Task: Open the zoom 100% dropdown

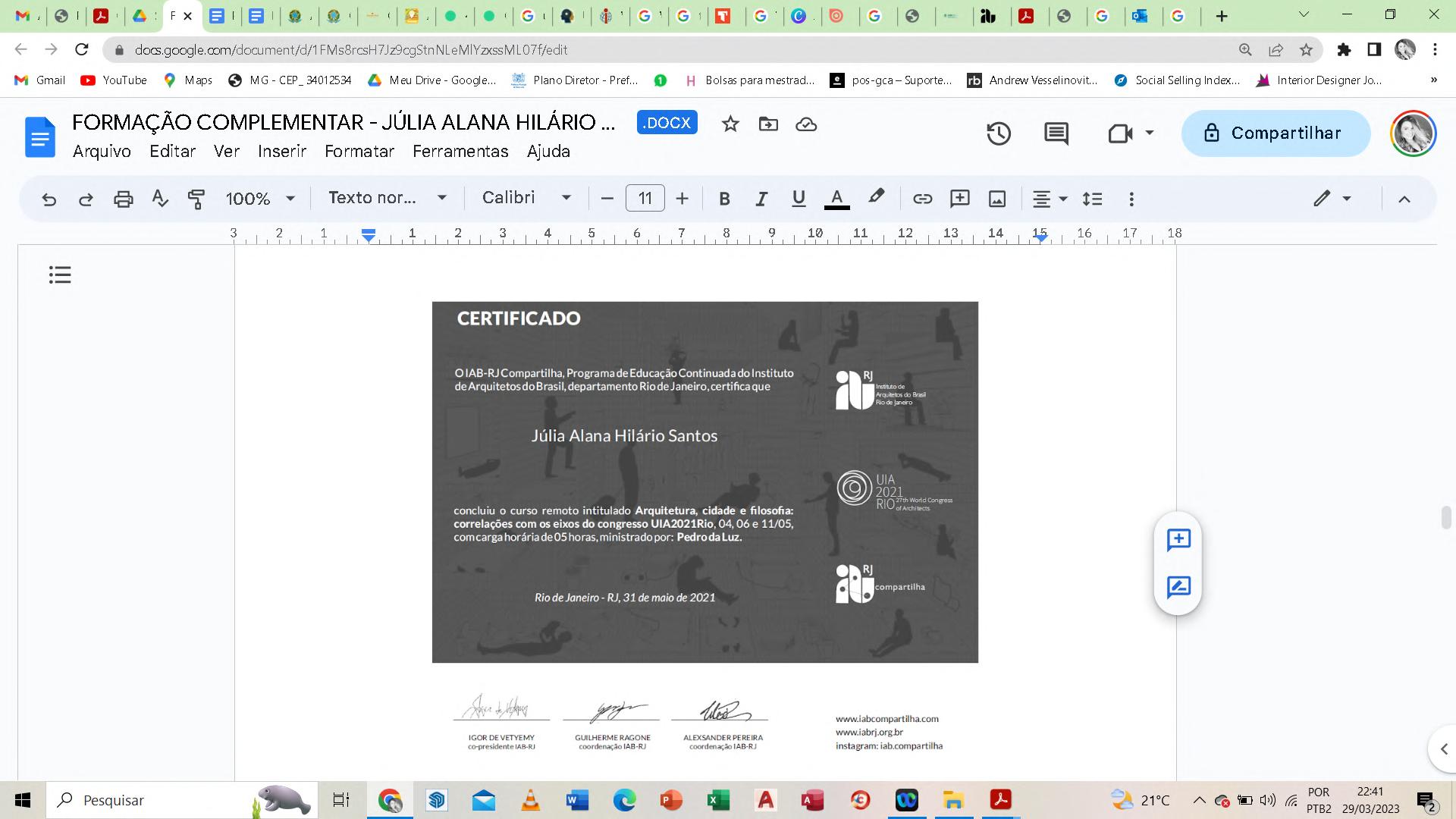Action: point(260,199)
